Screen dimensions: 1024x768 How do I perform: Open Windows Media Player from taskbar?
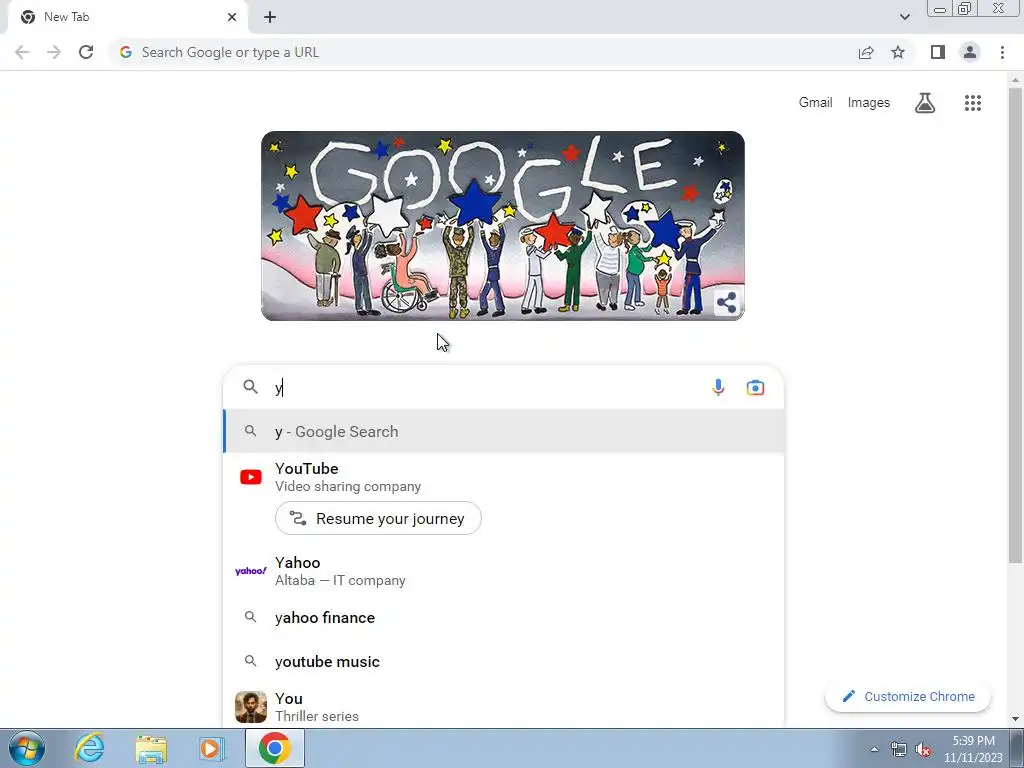(x=212, y=748)
